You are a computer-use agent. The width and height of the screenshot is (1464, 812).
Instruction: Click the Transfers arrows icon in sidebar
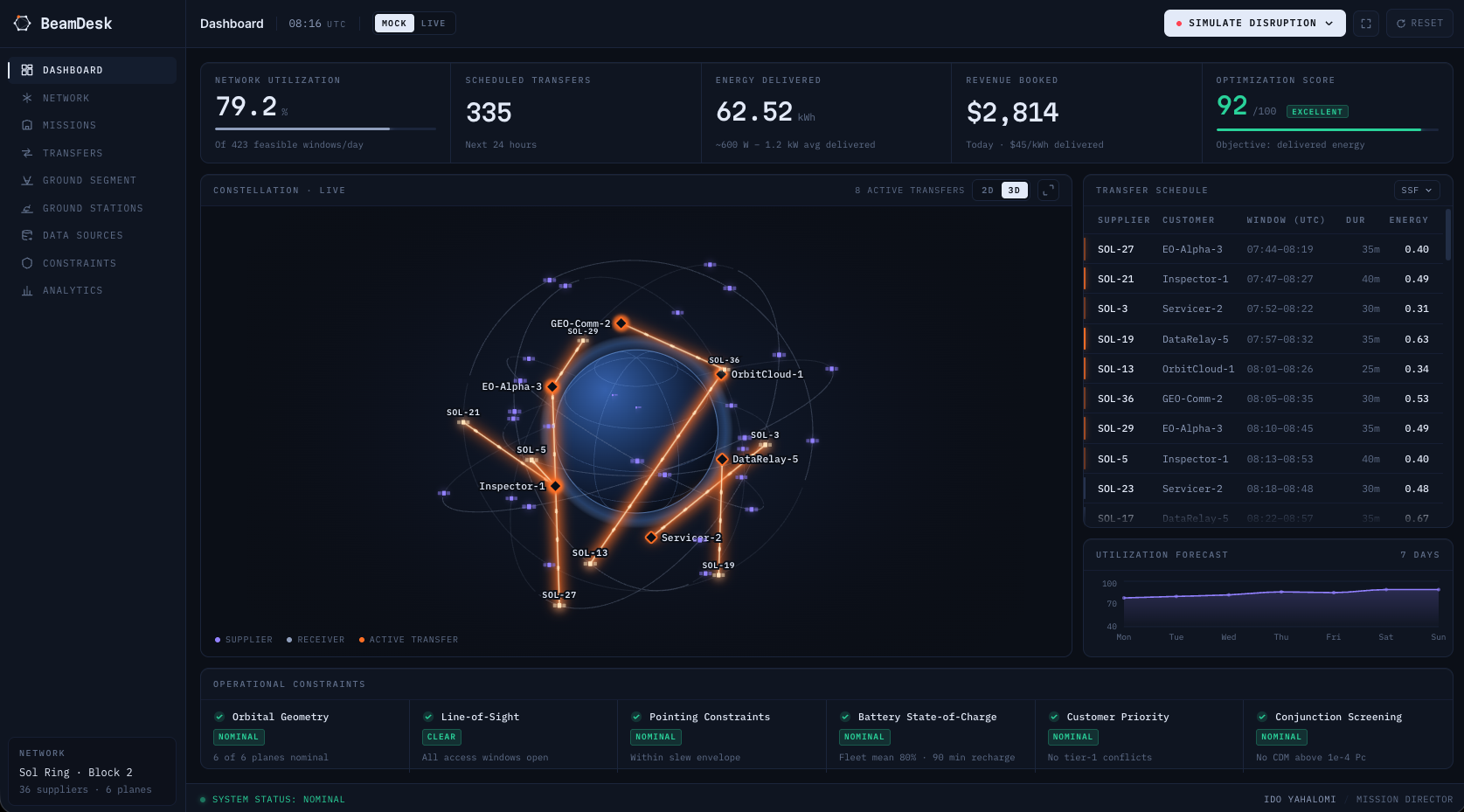(x=27, y=153)
